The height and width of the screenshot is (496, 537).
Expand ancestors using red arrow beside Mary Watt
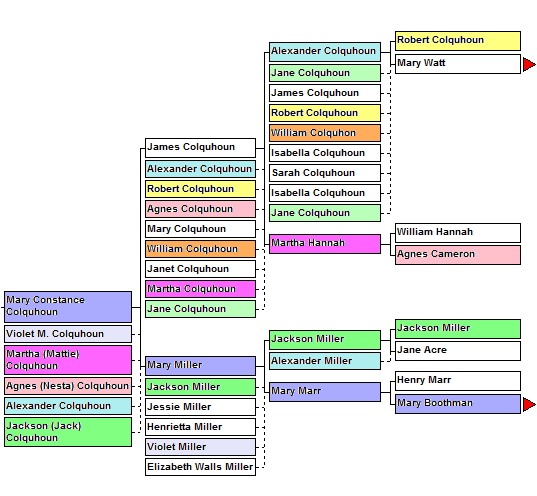(529, 64)
